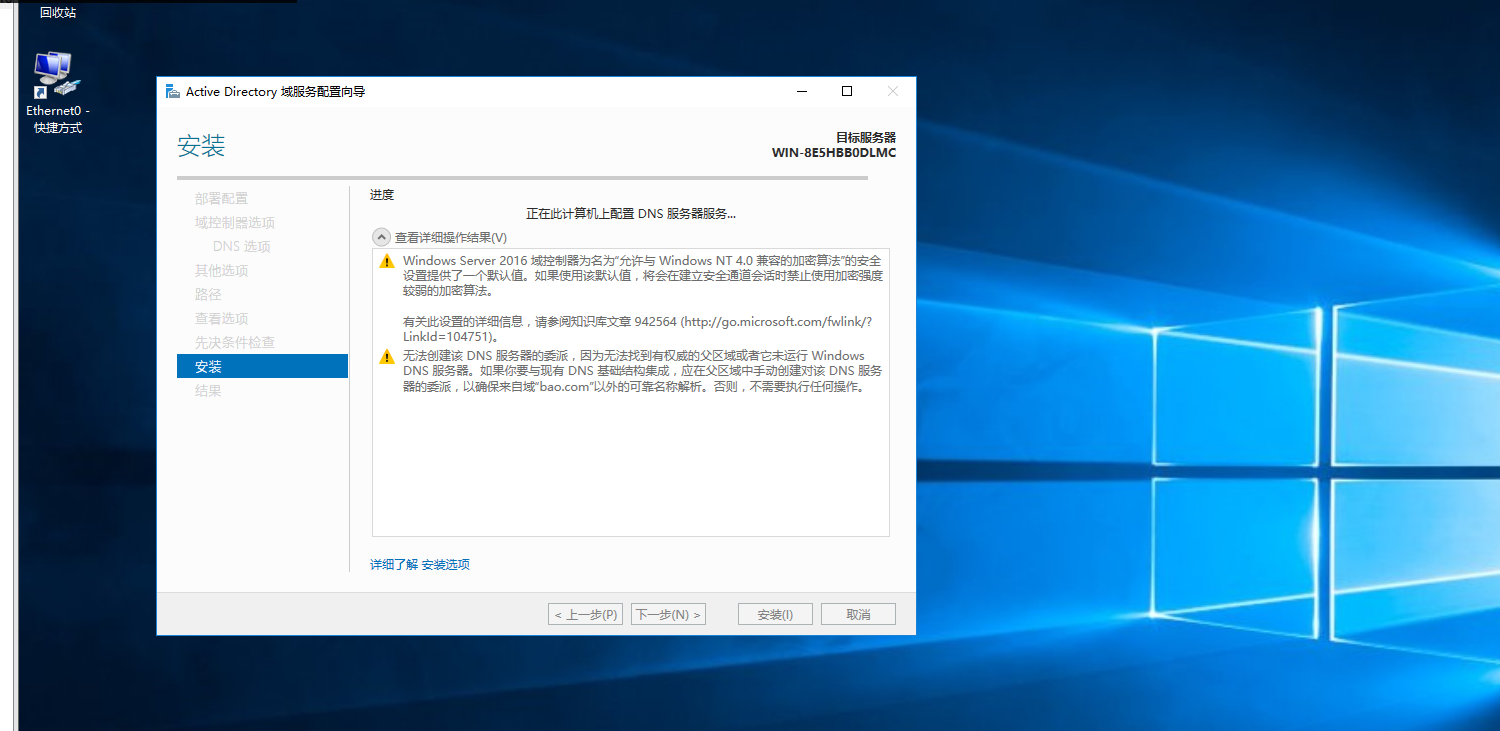Viewport: 1500px width, 731px height.
Task: Select 路径 in the wizard sidebar
Action: point(208,294)
